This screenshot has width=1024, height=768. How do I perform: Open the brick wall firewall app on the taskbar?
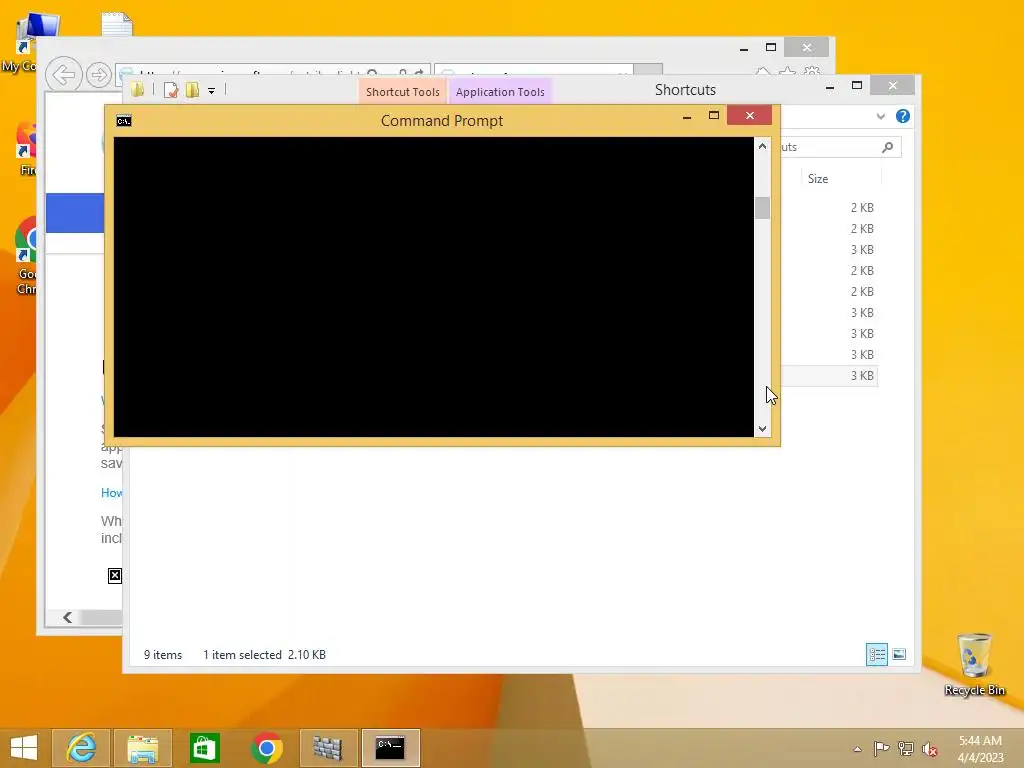click(x=328, y=748)
